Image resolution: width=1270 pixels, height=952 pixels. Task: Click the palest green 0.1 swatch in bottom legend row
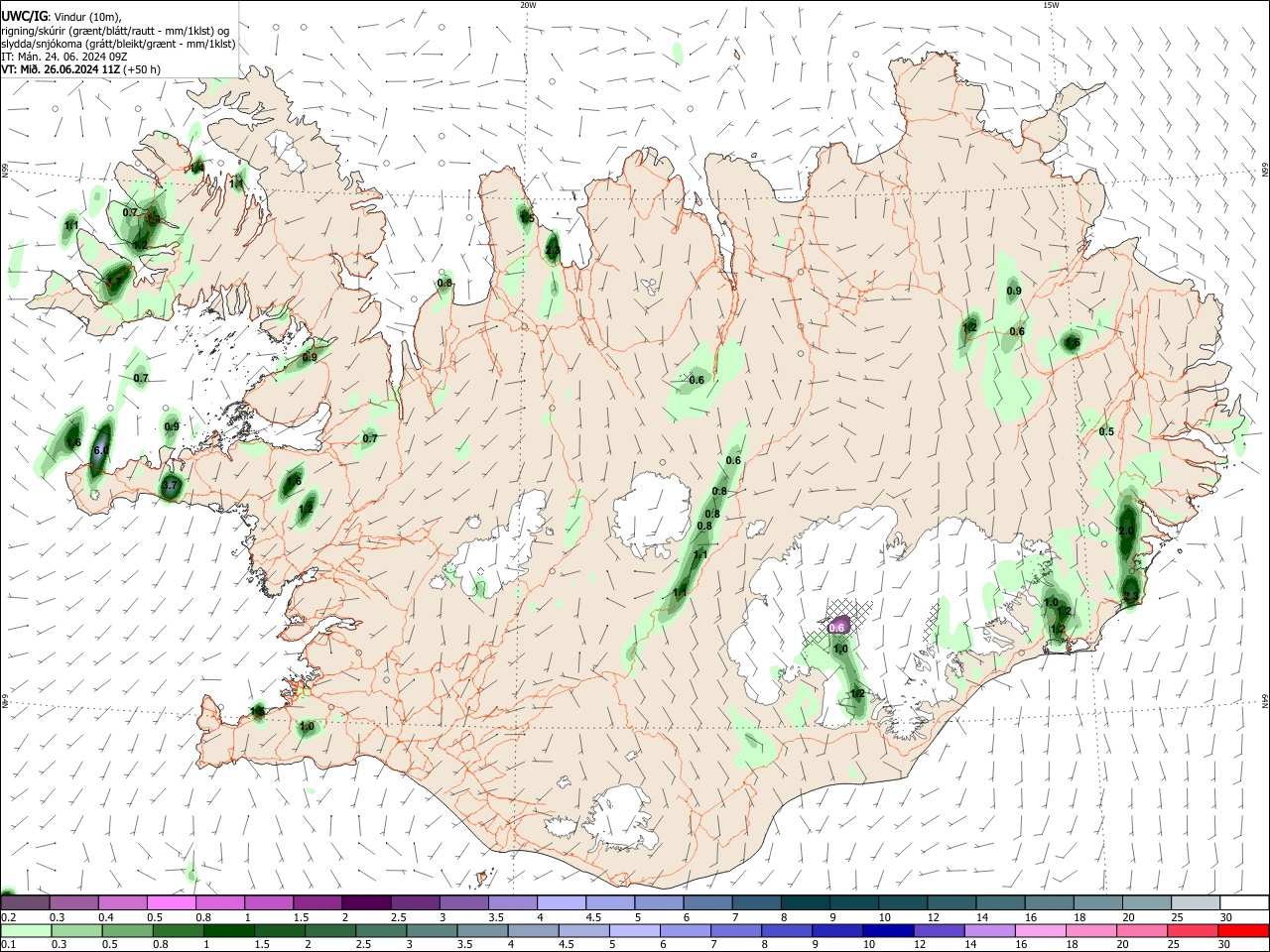tap(26, 931)
